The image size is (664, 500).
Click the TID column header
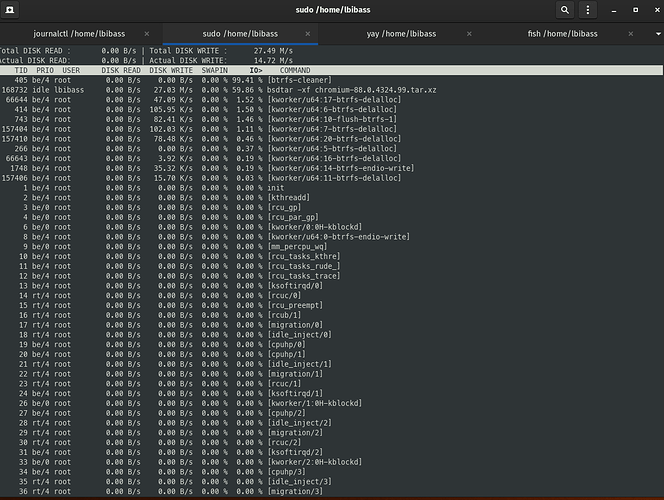(21, 70)
